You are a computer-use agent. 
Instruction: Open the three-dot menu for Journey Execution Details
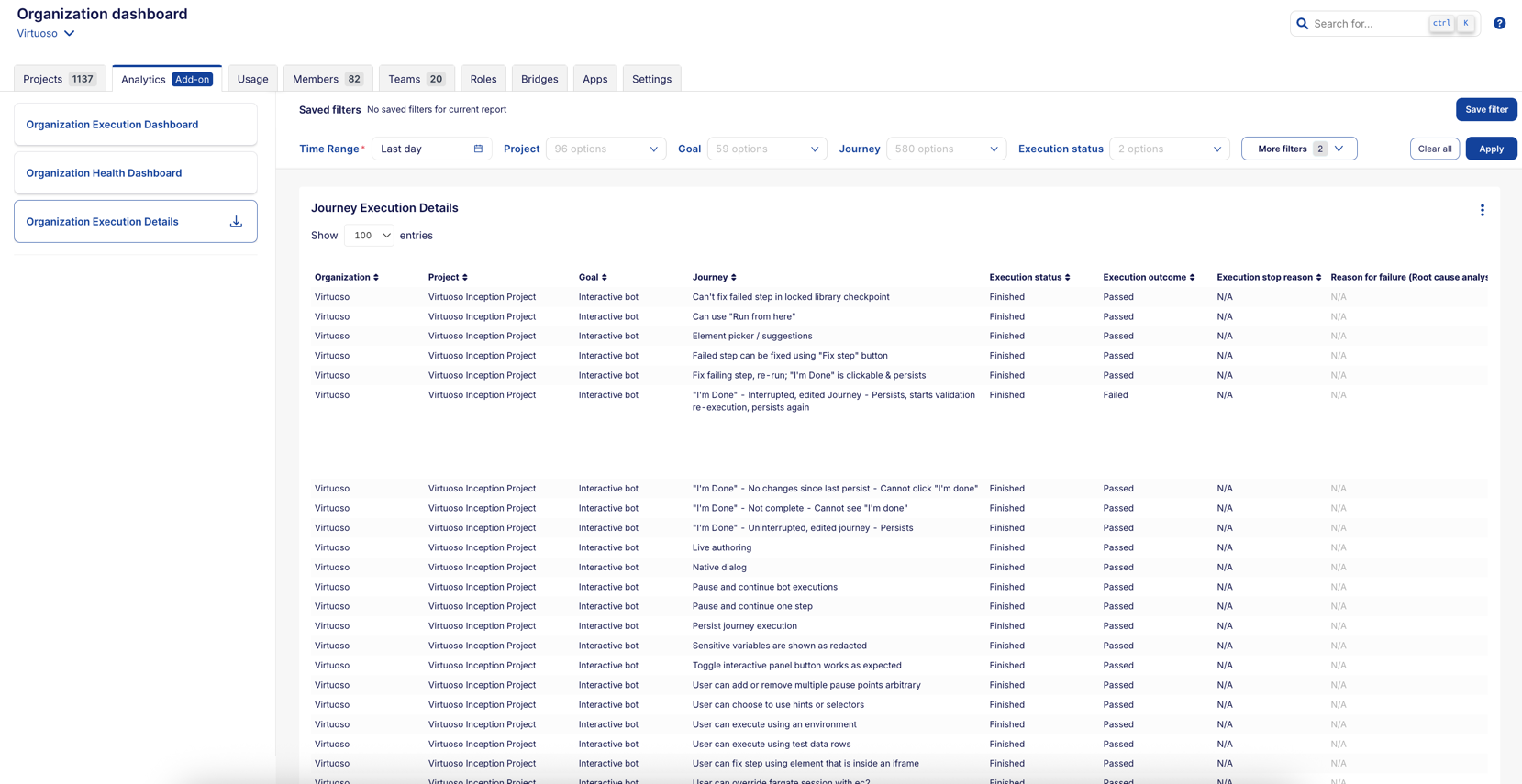1482,210
